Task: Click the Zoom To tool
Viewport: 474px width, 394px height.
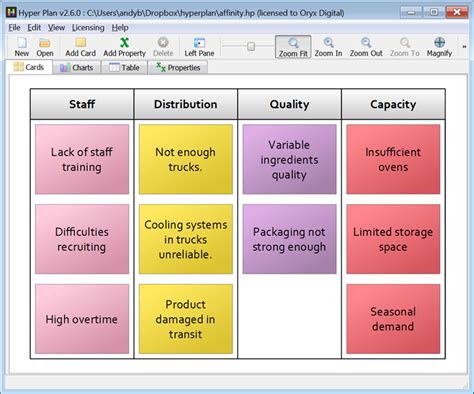Action: [x=405, y=47]
